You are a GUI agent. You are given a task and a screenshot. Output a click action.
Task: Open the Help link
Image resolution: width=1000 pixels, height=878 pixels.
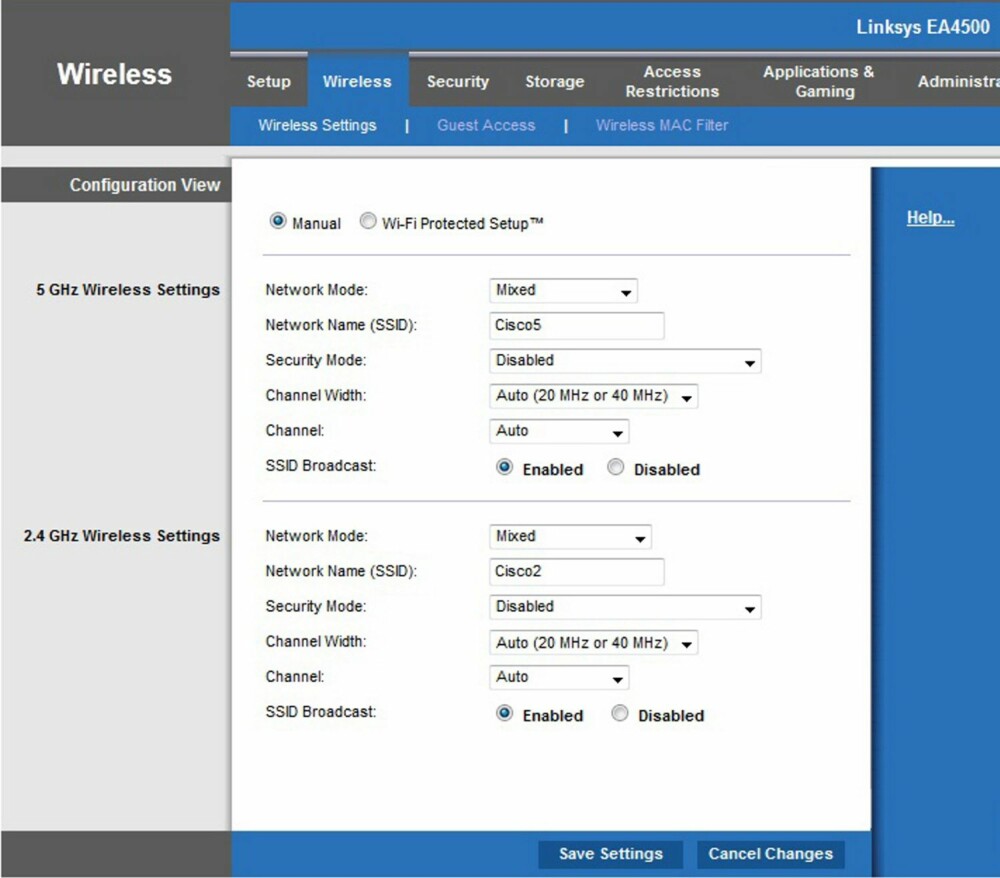[930, 218]
